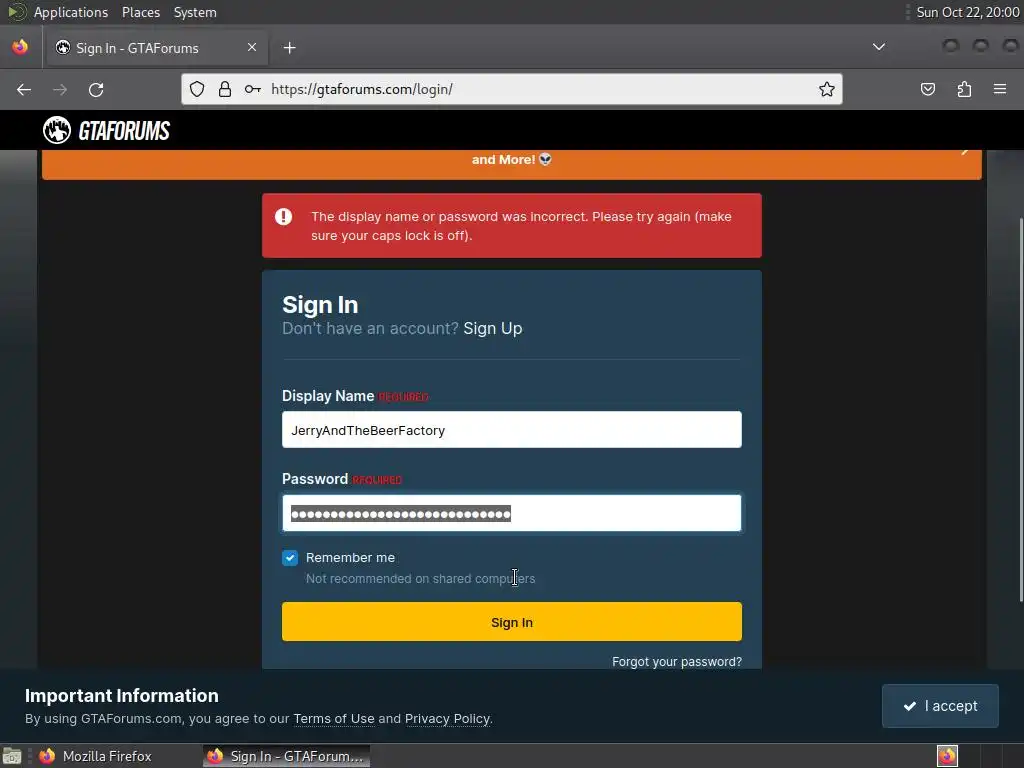This screenshot has height=768, width=1024.
Task: Open the Firefox hamburger menu
Action: click(1000, 89)
